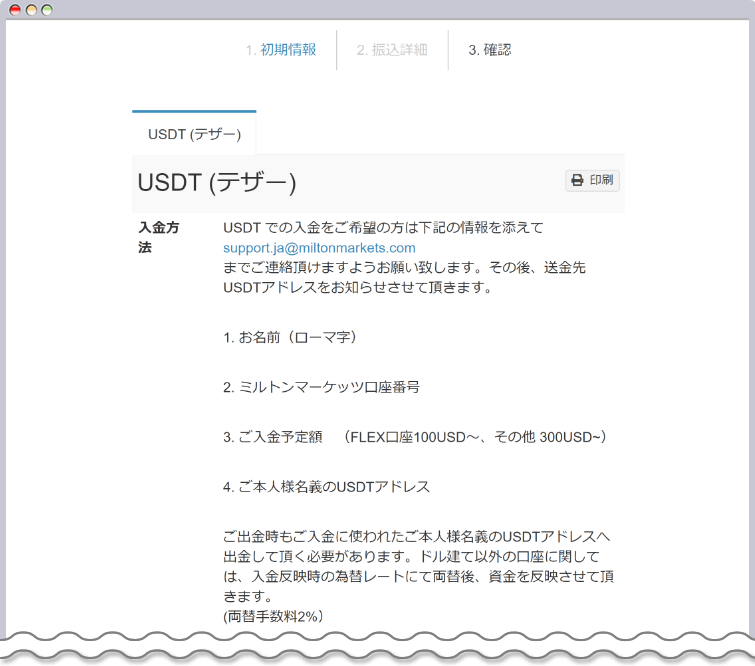Click the green maximize window button
Screen dimensions: 755x666
point(47,10)
